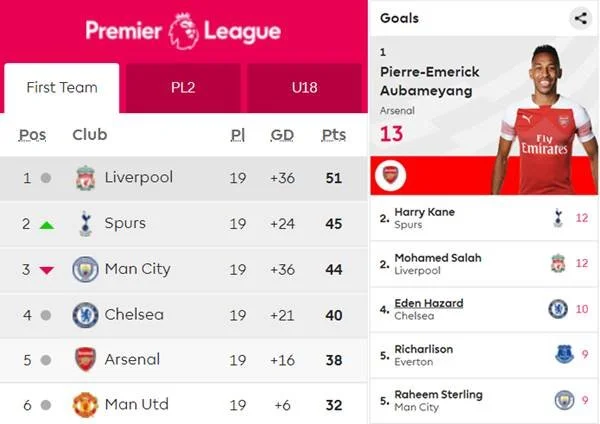Image resolution: width=600 pixels, height=424 pixels.
Task: Click the Everton badge beside Richarlison
Action: click(564, 354)
